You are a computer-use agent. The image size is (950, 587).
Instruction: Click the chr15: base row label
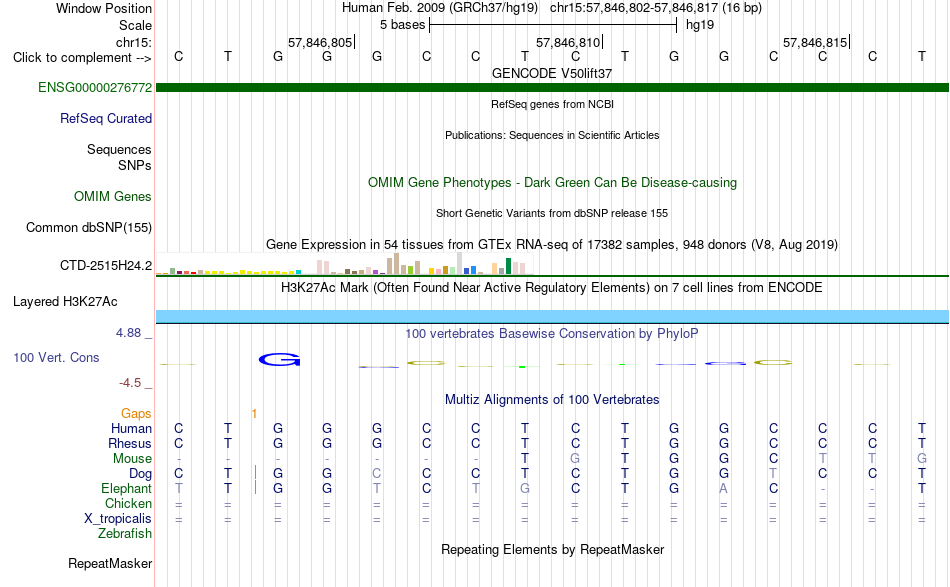pyautogui.click(x=134, y=42)
